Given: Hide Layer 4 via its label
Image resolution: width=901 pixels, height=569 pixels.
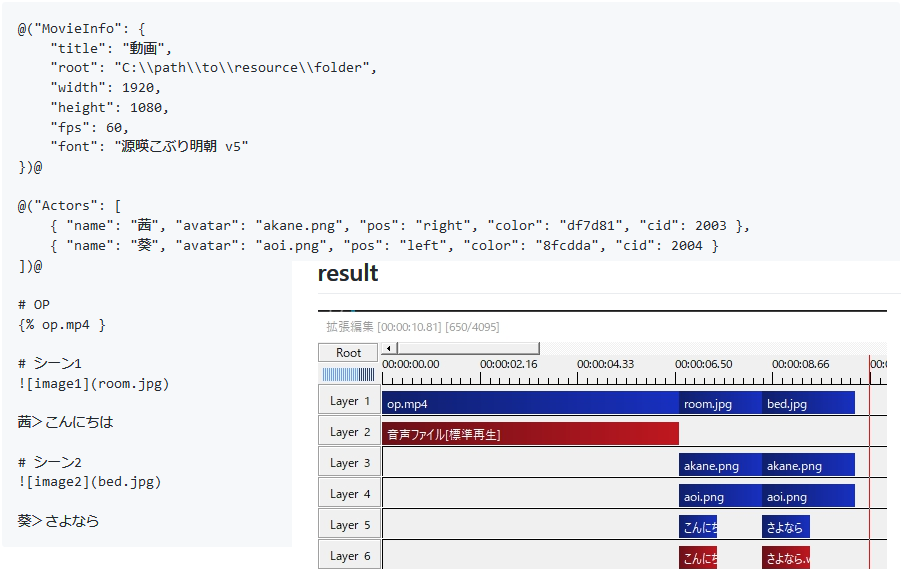Looking at the screenshot, I should (x=349, y=494).
